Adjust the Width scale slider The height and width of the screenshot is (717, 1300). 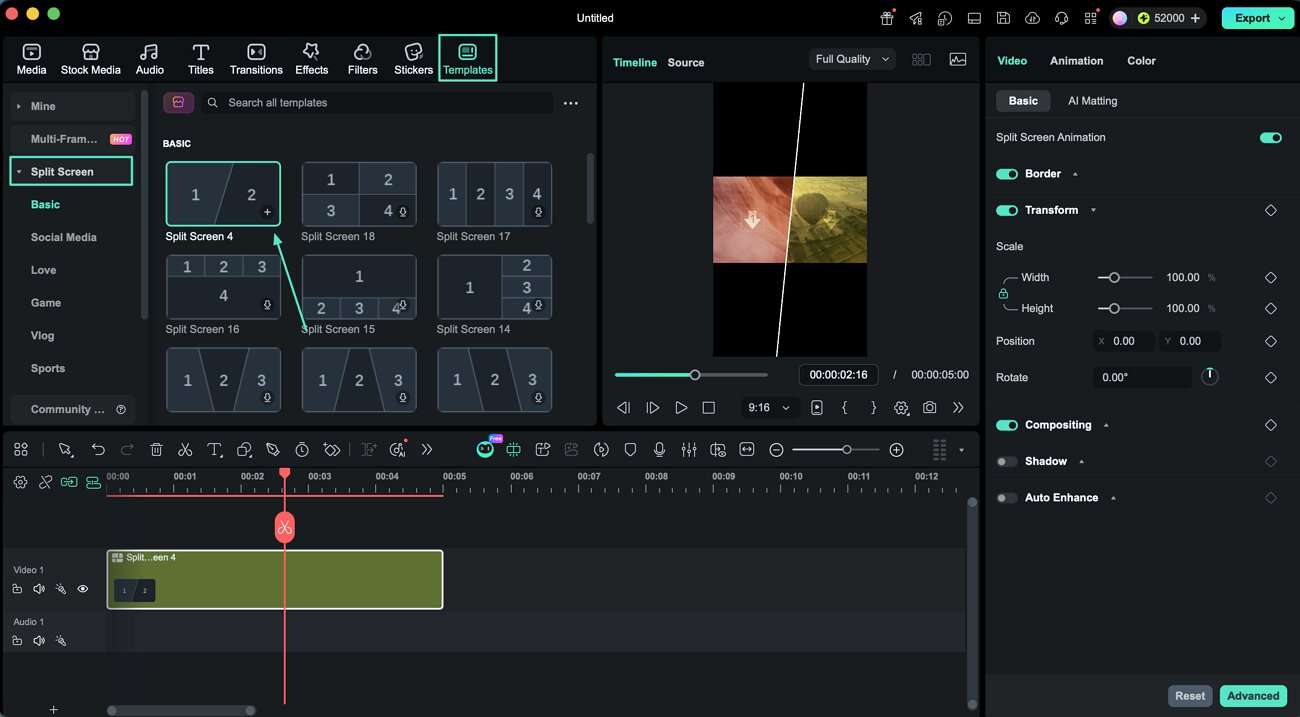(1125, 277)
